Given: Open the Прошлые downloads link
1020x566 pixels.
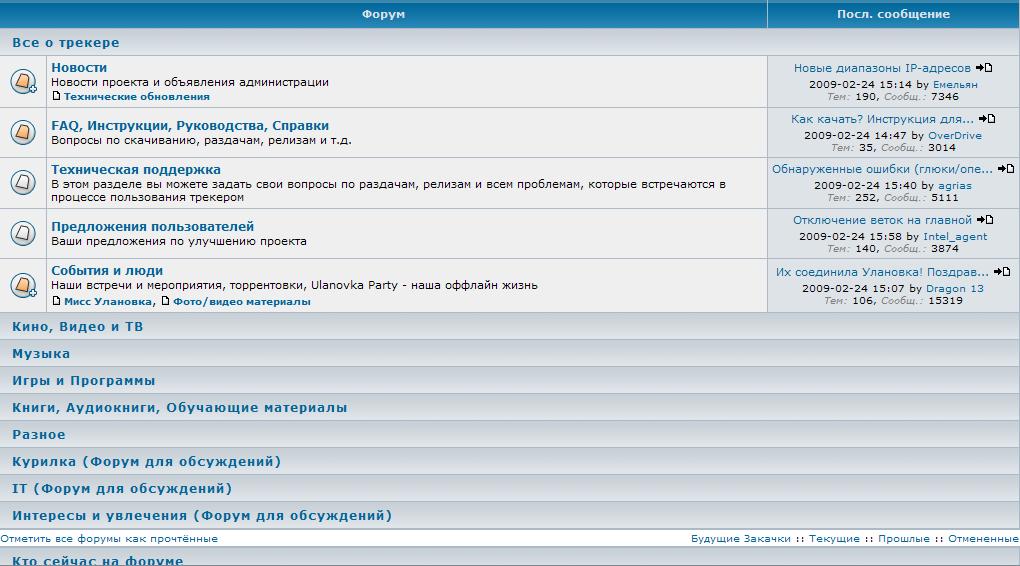Looking at the screenshot, I should pos(904,539).
